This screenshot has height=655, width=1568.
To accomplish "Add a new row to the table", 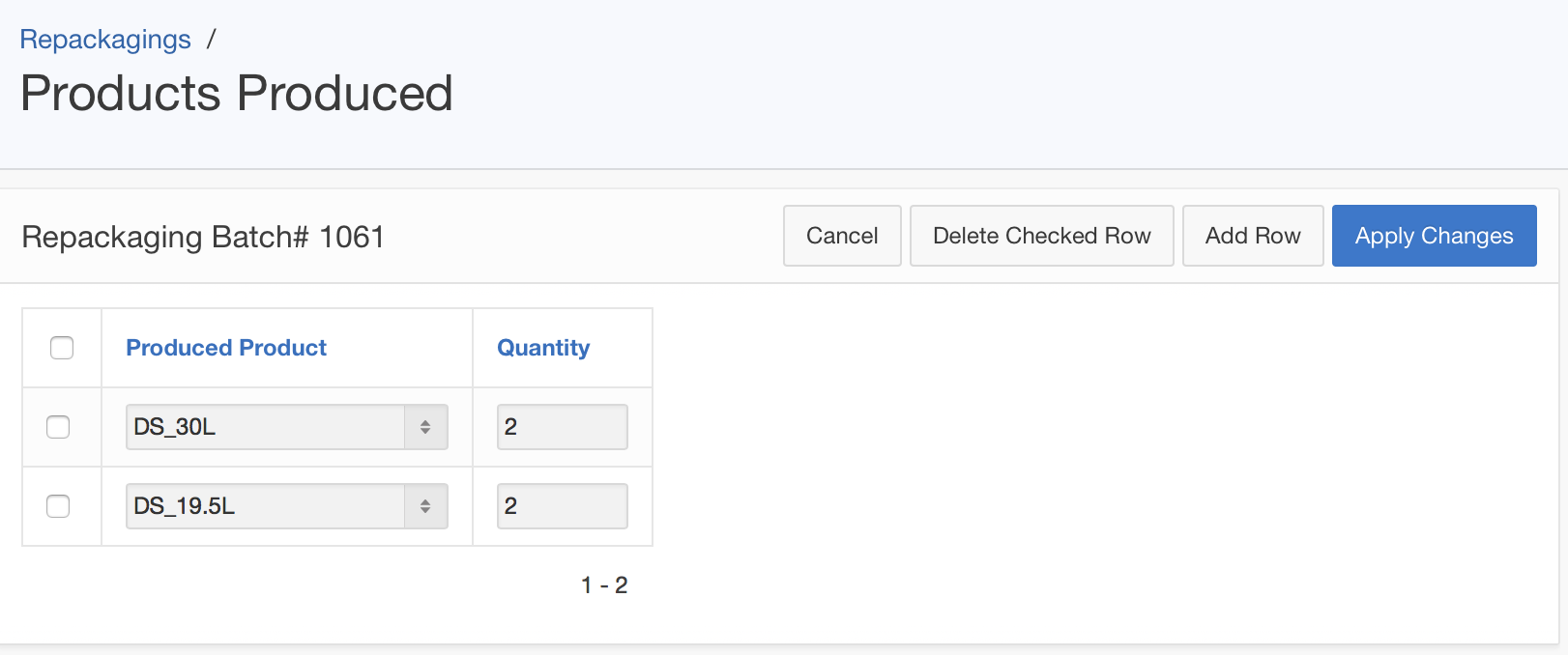I will (x=1252, y=236).
